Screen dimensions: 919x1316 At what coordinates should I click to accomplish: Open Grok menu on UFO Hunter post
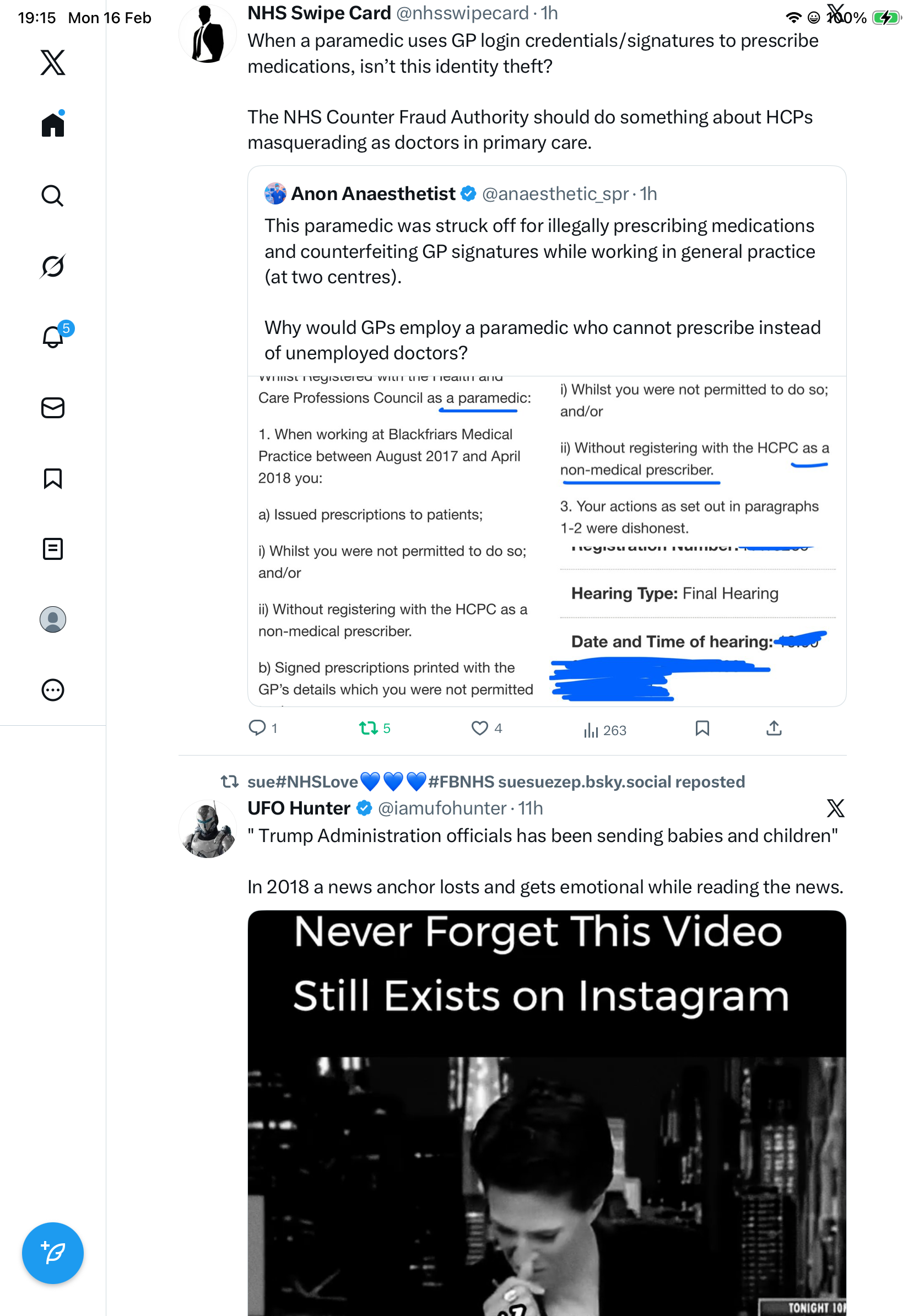coord(835,808)
